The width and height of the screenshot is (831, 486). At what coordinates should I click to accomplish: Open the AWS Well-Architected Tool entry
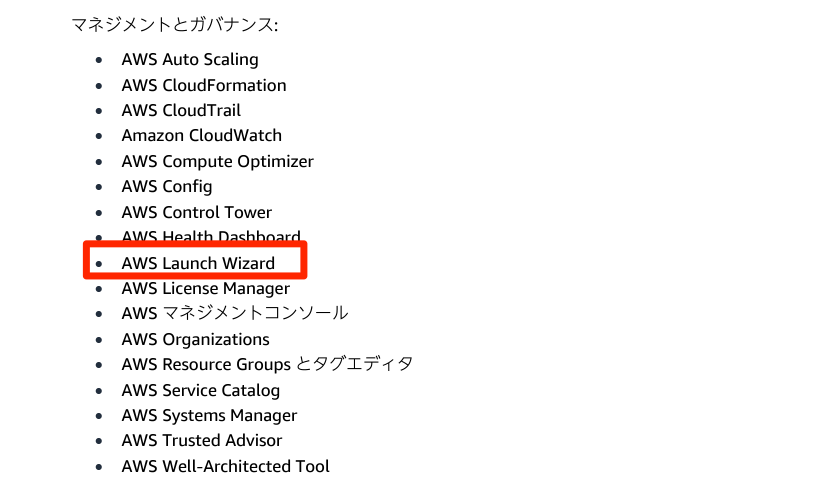coord(226,466)
